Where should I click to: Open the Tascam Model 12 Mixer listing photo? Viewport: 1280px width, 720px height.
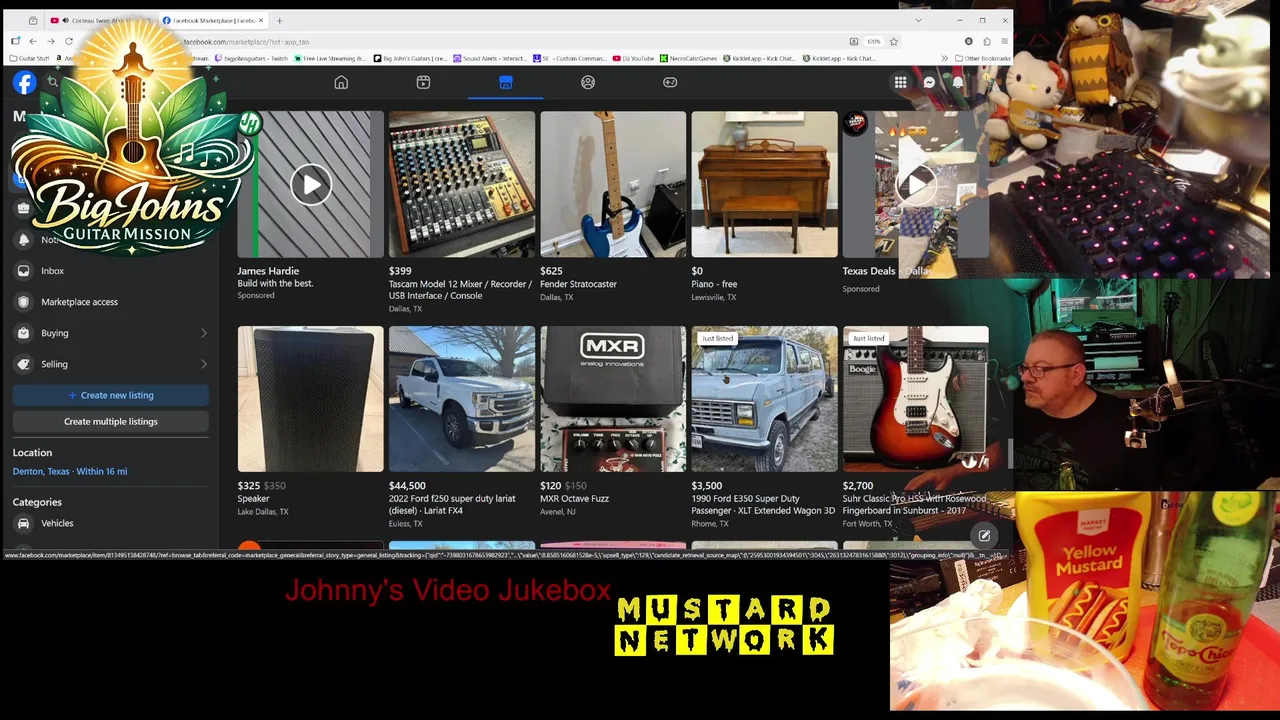point(462,184)
